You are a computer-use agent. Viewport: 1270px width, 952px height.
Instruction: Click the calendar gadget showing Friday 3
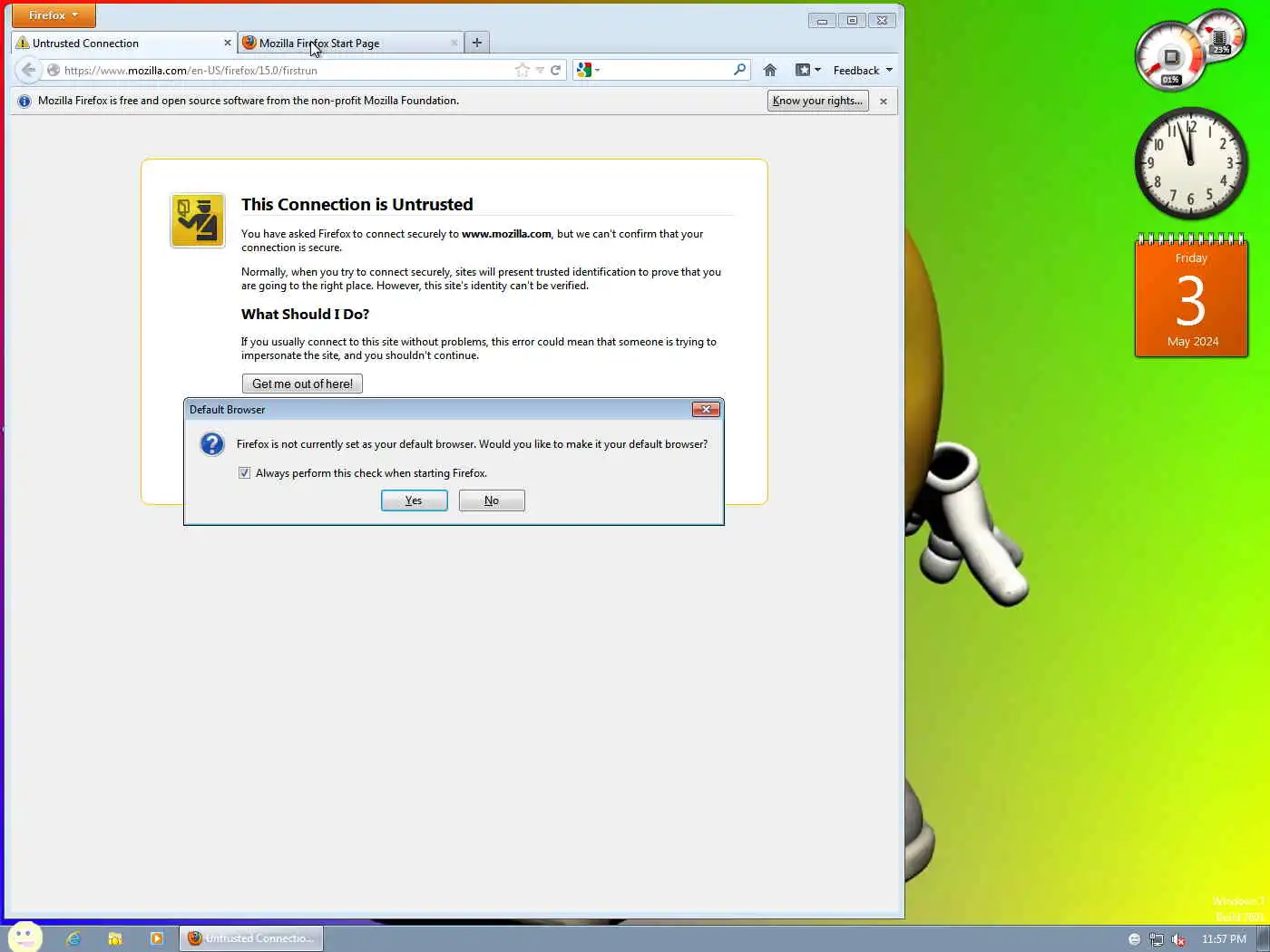[1191, 296]
